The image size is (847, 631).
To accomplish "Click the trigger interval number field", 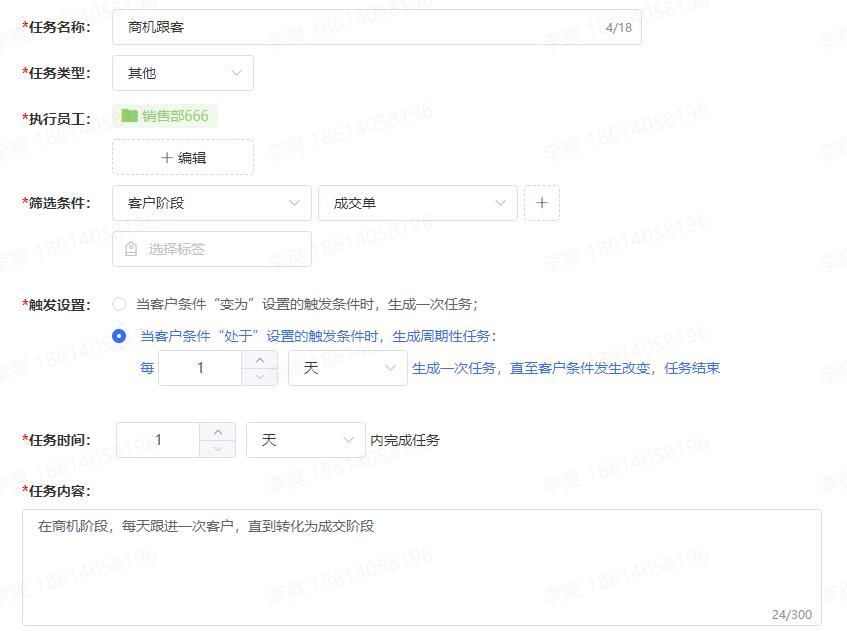I will point(200,368).
